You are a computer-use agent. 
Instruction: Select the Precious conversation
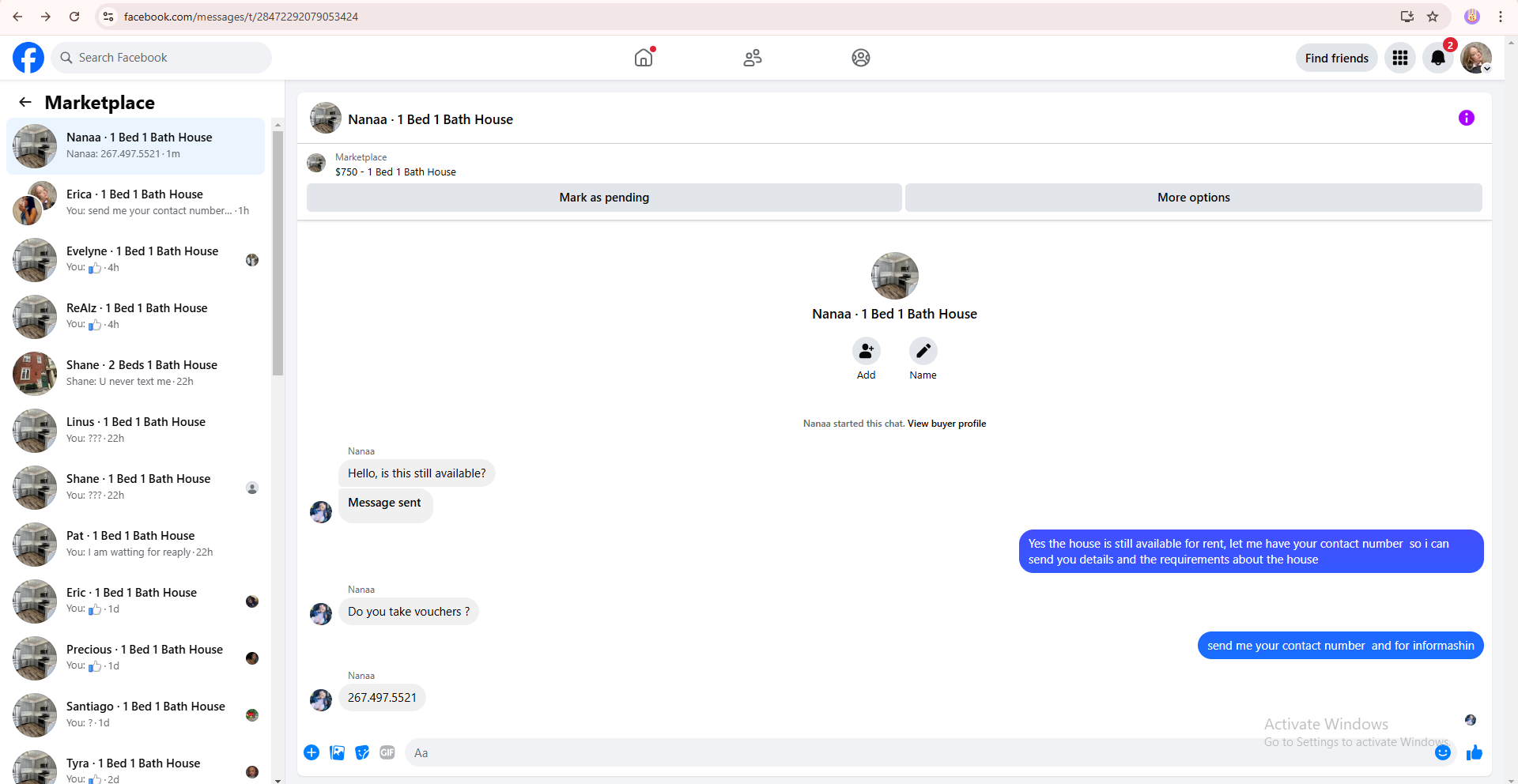135,658
